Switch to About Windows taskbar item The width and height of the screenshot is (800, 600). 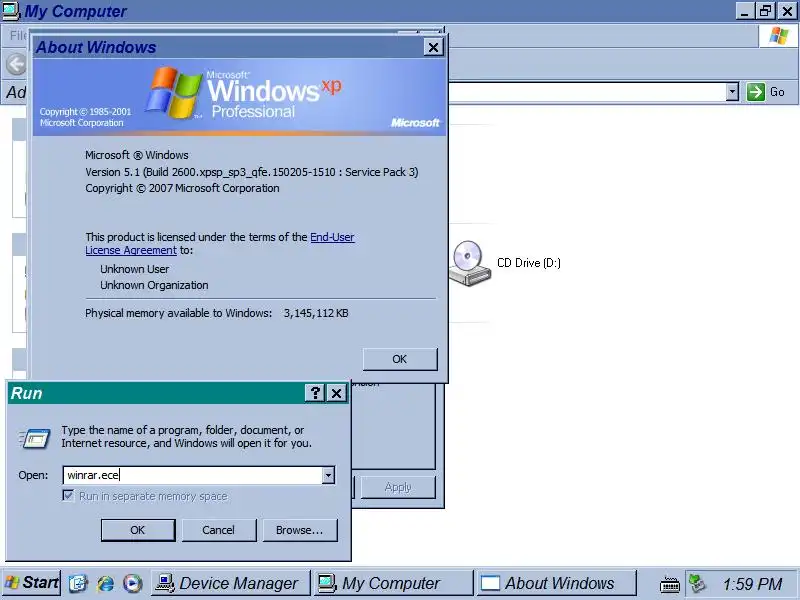557,583
